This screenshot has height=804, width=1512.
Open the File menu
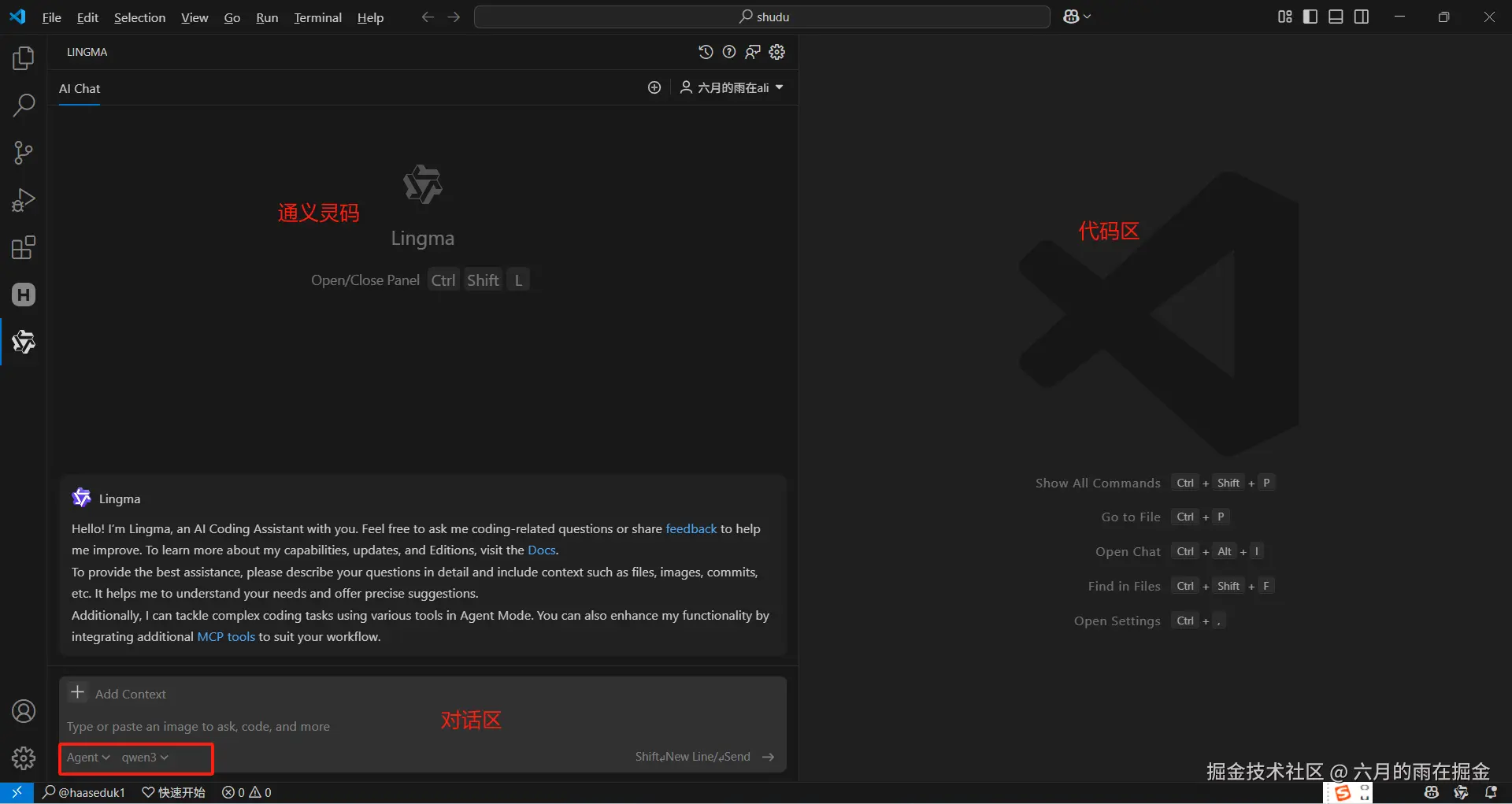click(x=51, y=17)
